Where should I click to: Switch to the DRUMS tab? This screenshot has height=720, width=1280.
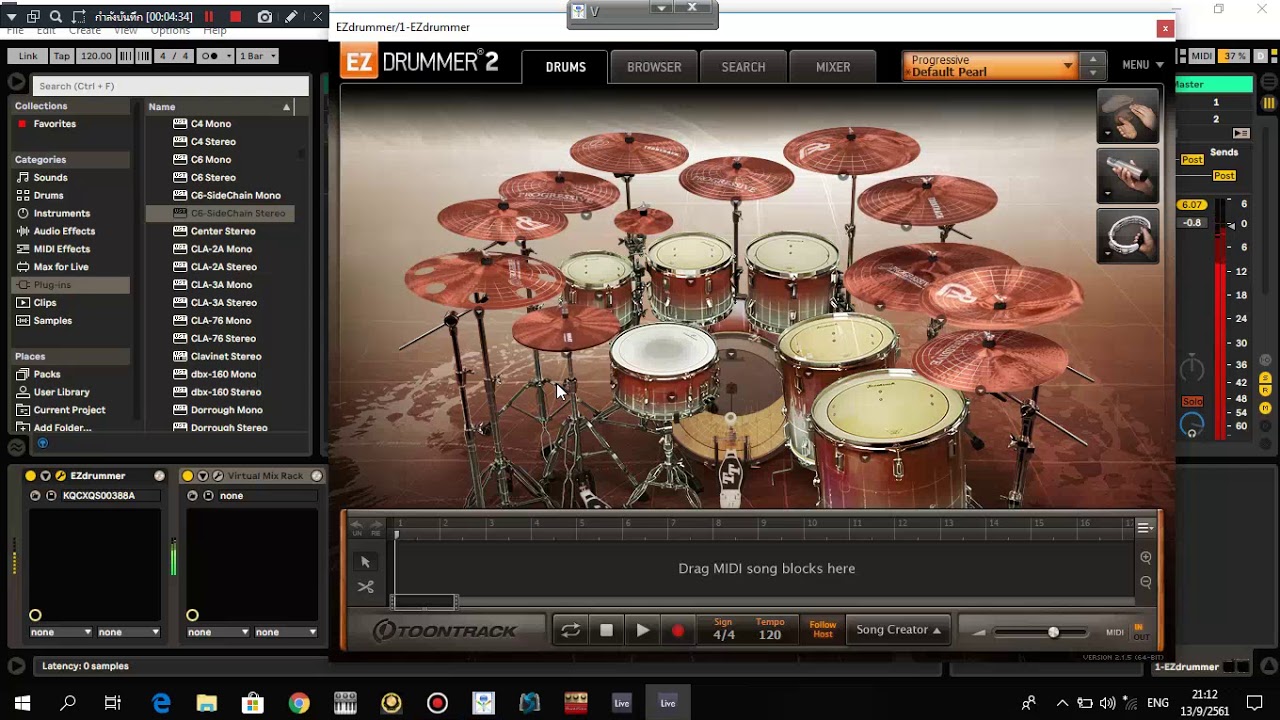[x=565, y=67]
